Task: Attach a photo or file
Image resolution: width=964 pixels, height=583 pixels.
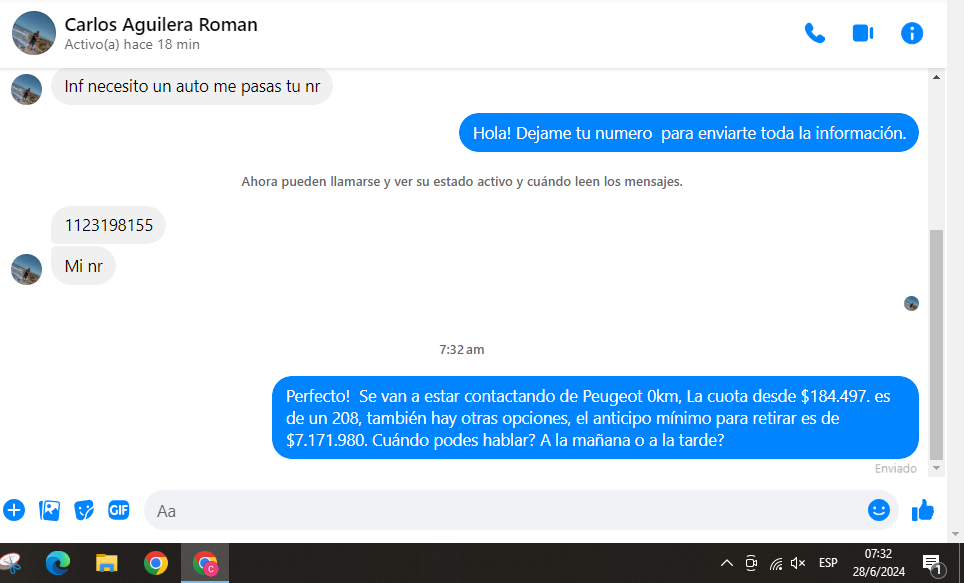Action: (49, 510)
